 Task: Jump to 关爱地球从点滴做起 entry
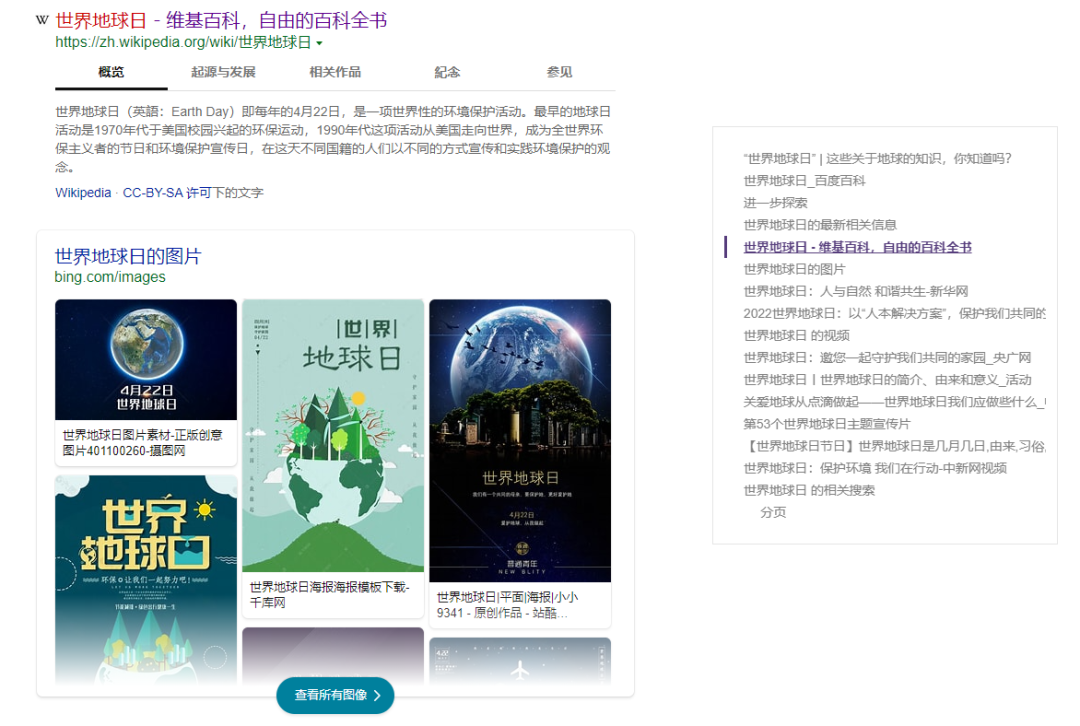click(x=895, y=402)
